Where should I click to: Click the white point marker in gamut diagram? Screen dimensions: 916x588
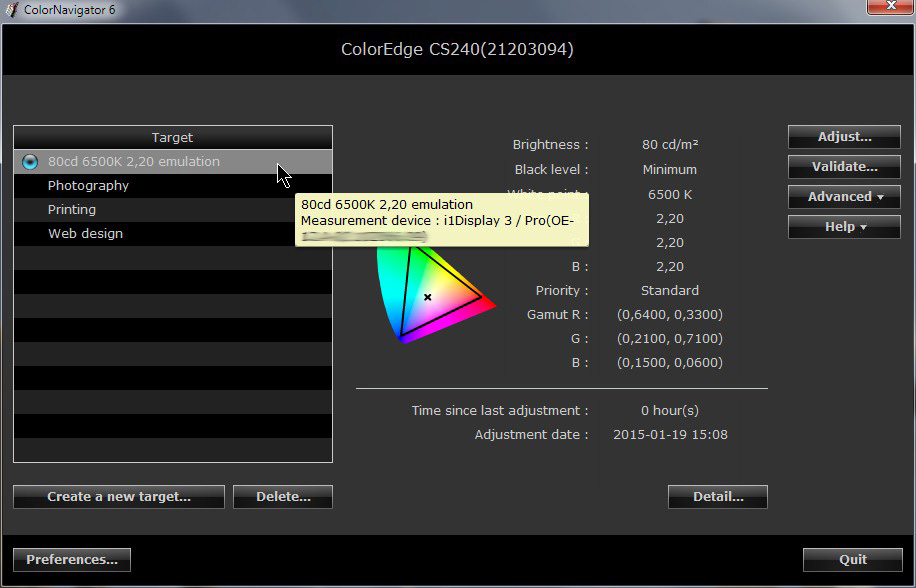click(x=428, y=297)
